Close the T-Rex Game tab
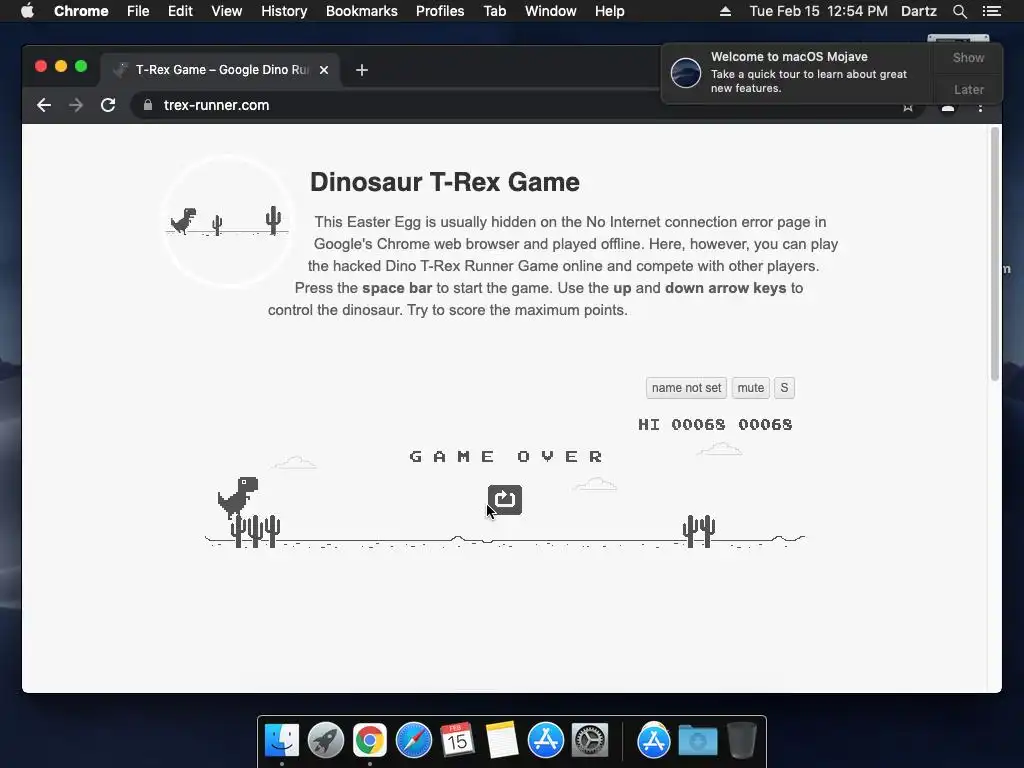Screen dimensions: 1024x768 click(324, 70)
